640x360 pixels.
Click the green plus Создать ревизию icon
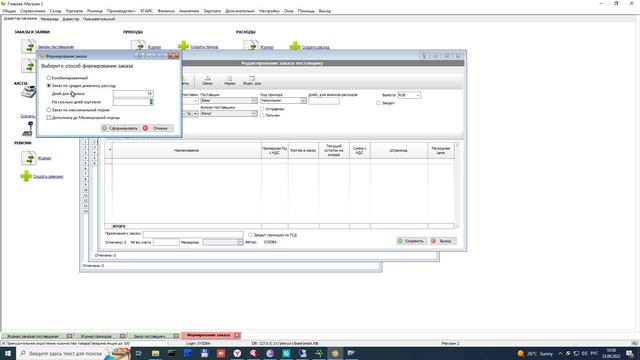[26, 176]
